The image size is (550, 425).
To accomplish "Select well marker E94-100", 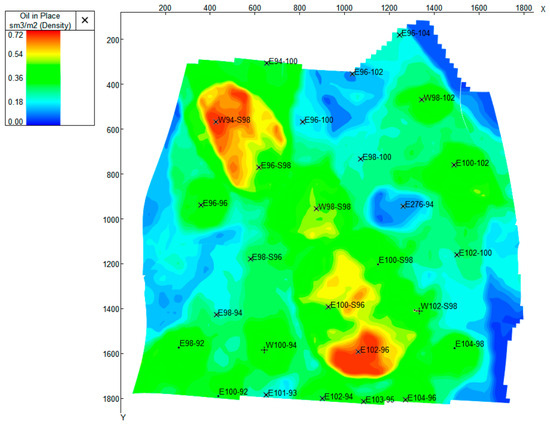I will (x=267, y=63).
